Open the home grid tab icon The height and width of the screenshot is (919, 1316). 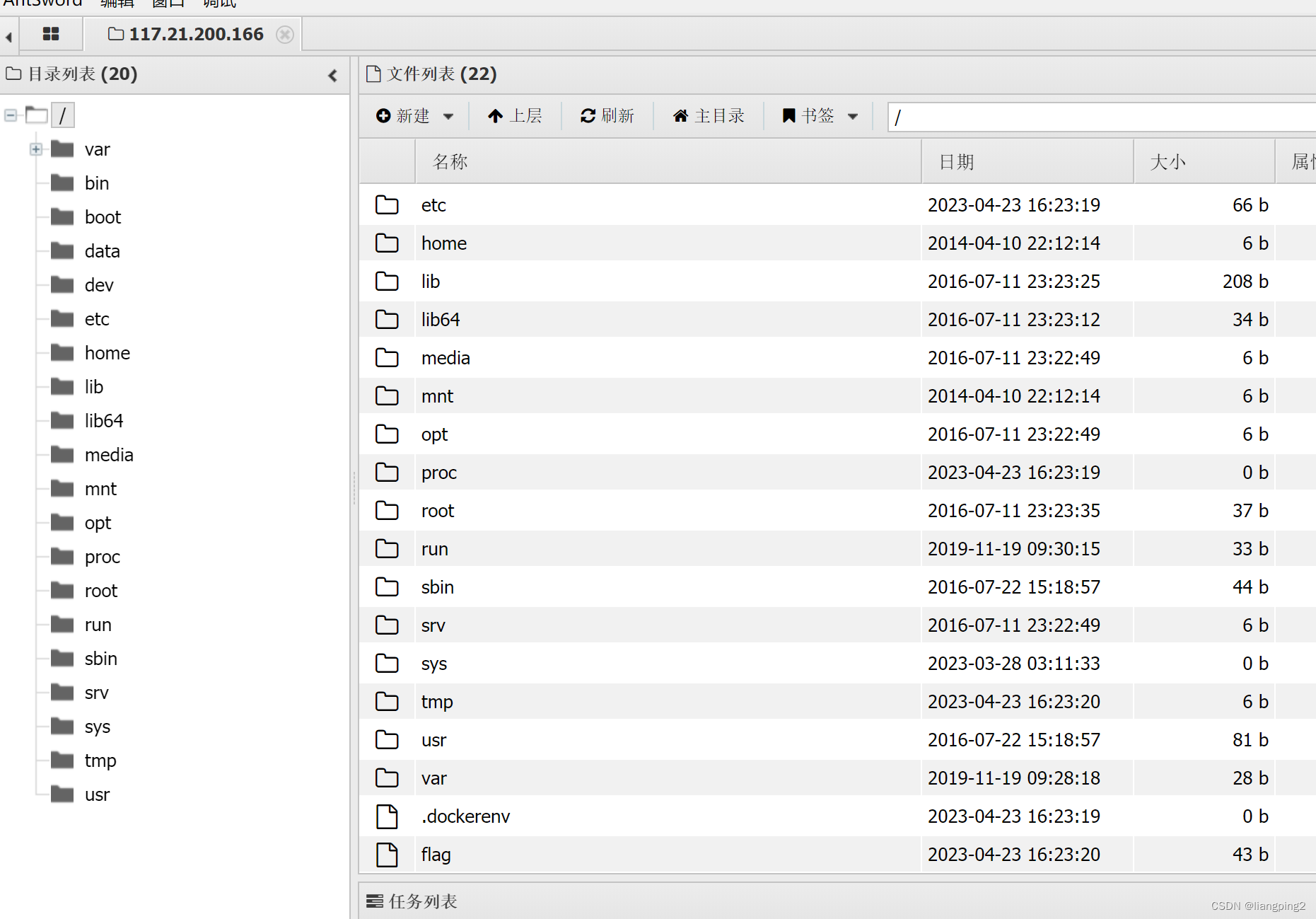click(x=51, y=34)
